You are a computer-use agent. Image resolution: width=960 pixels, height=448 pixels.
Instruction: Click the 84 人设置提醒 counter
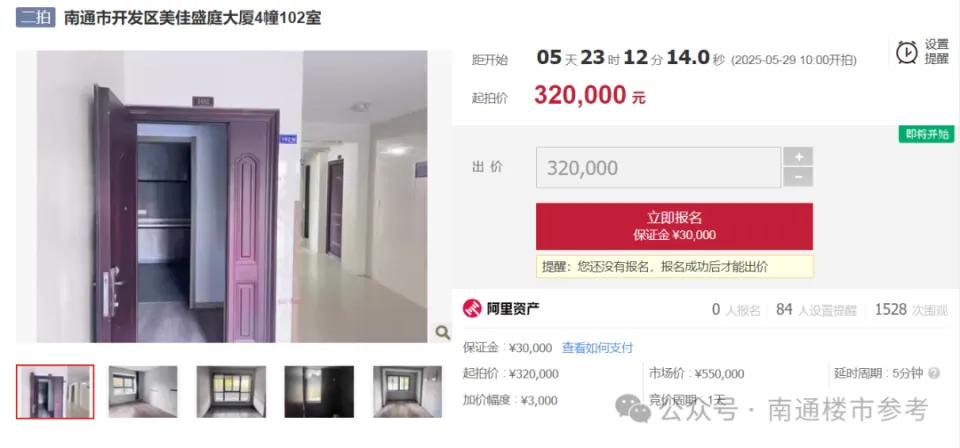(x=816, y=310)
